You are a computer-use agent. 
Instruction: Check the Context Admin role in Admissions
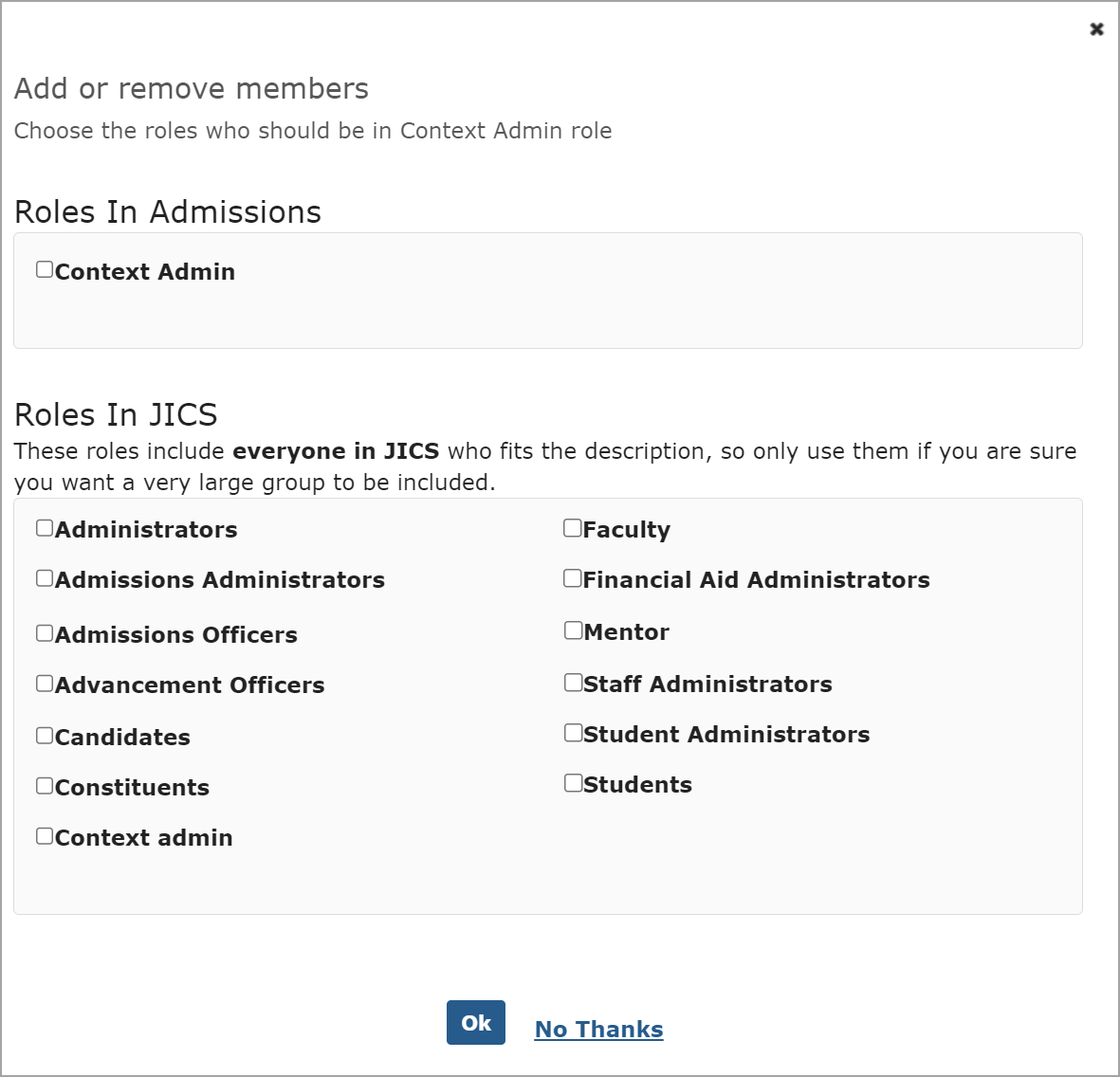click(x=44, y=268)
